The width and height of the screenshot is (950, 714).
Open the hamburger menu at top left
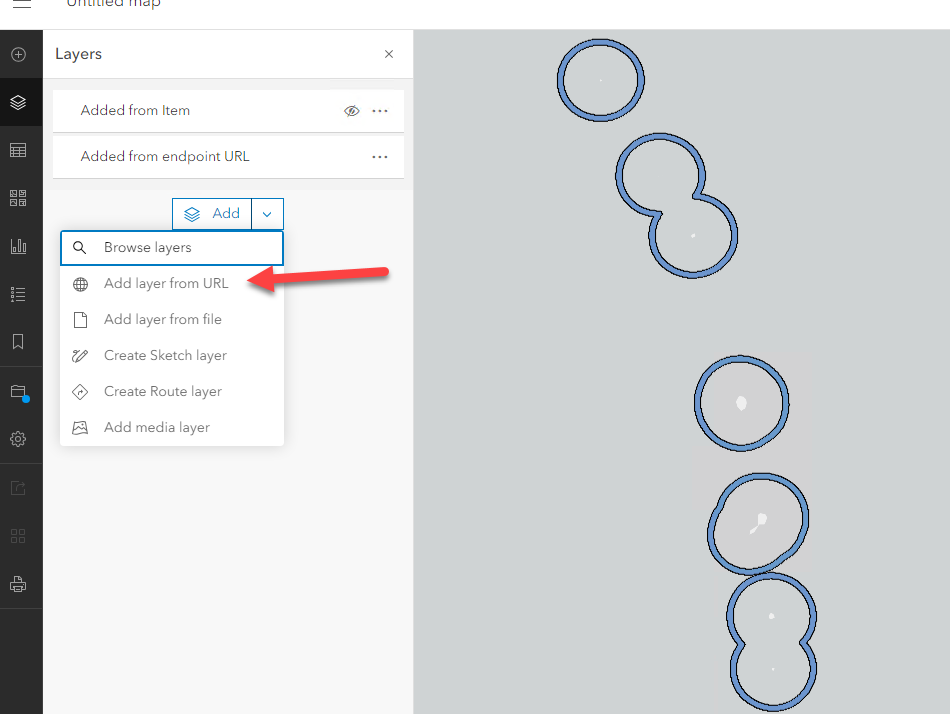[x=21, y=4]
